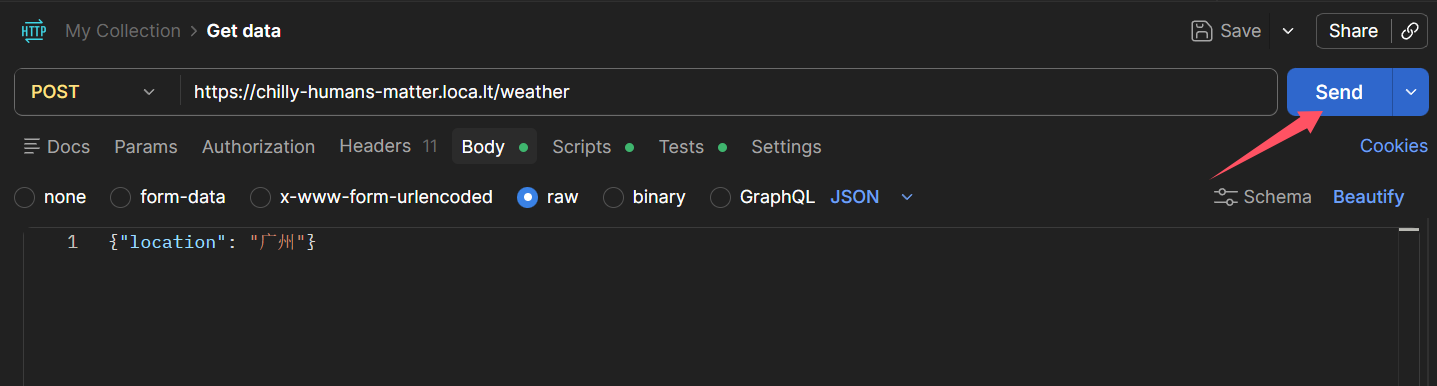Click the Save disk icon
The height and width of the screenshot is (386, 1437).
pyautogui.click(x=1202, y=31)
